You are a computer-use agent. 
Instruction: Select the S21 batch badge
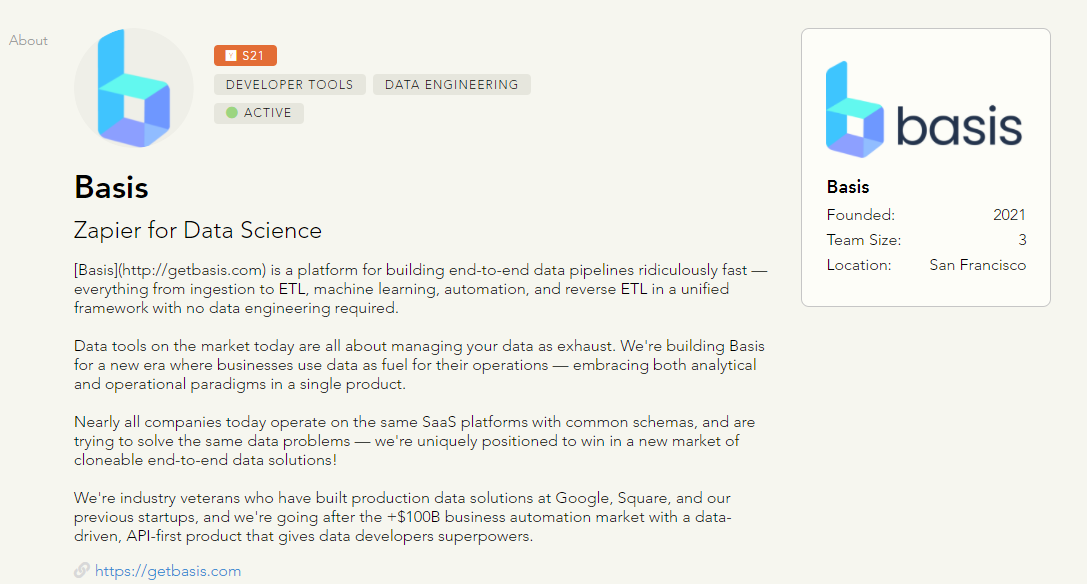tap(245, 56)
